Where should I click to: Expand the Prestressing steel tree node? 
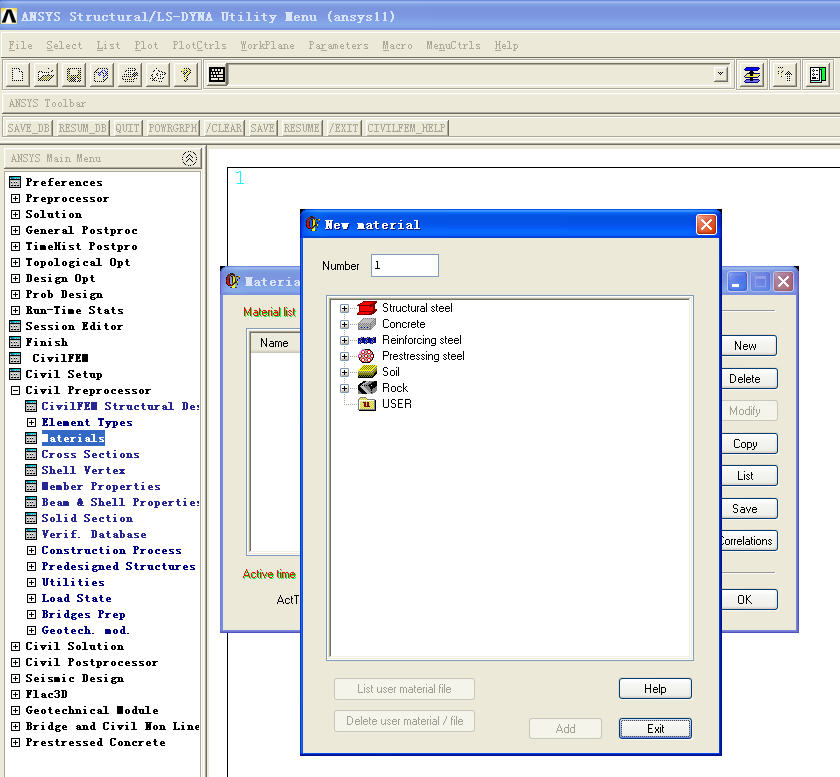tap(344, 356)
